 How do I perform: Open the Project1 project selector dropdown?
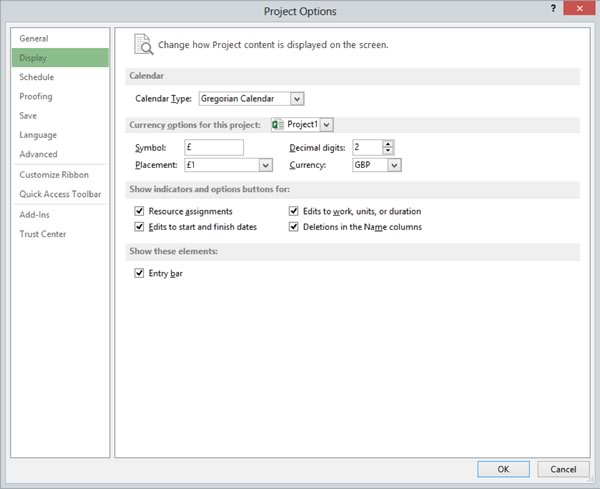coord(327,124)
